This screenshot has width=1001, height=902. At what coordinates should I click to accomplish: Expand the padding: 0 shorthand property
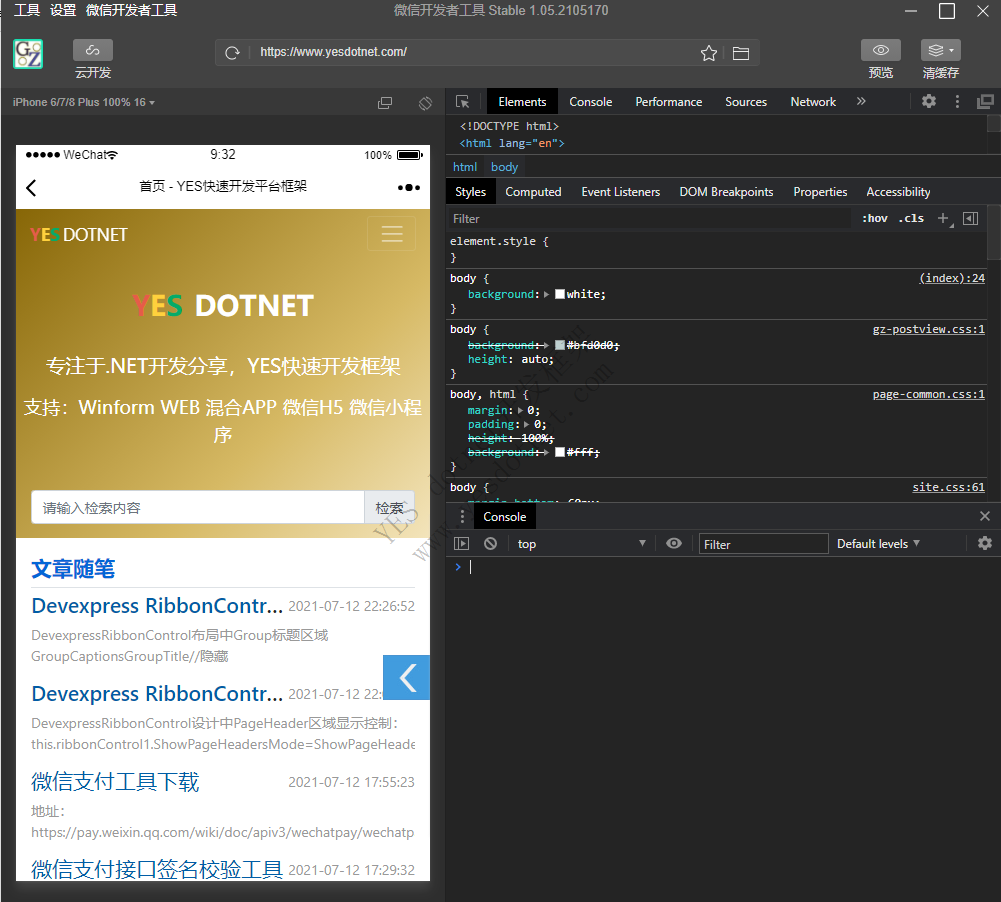pyautogui.click(x=527, y=425)
